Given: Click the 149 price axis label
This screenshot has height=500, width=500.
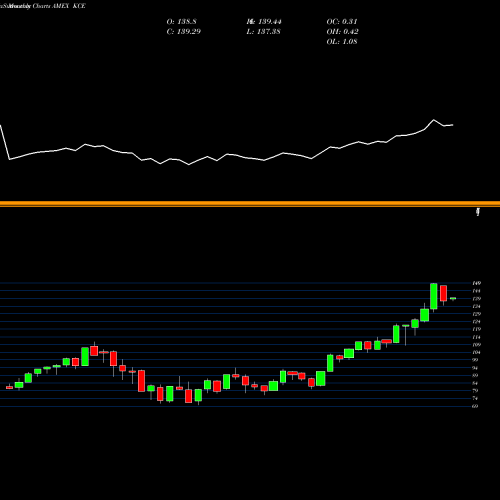Looking at the screenshot, I should coord(477,283).
